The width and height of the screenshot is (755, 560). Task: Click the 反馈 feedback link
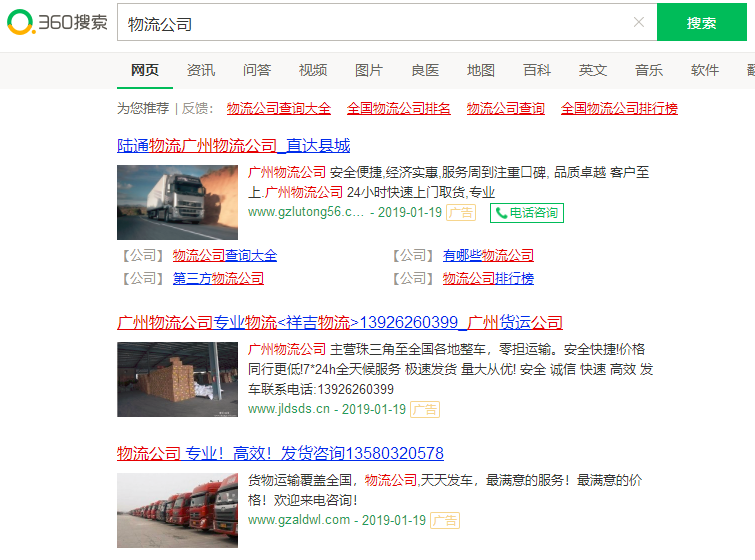tap(196, 108)
